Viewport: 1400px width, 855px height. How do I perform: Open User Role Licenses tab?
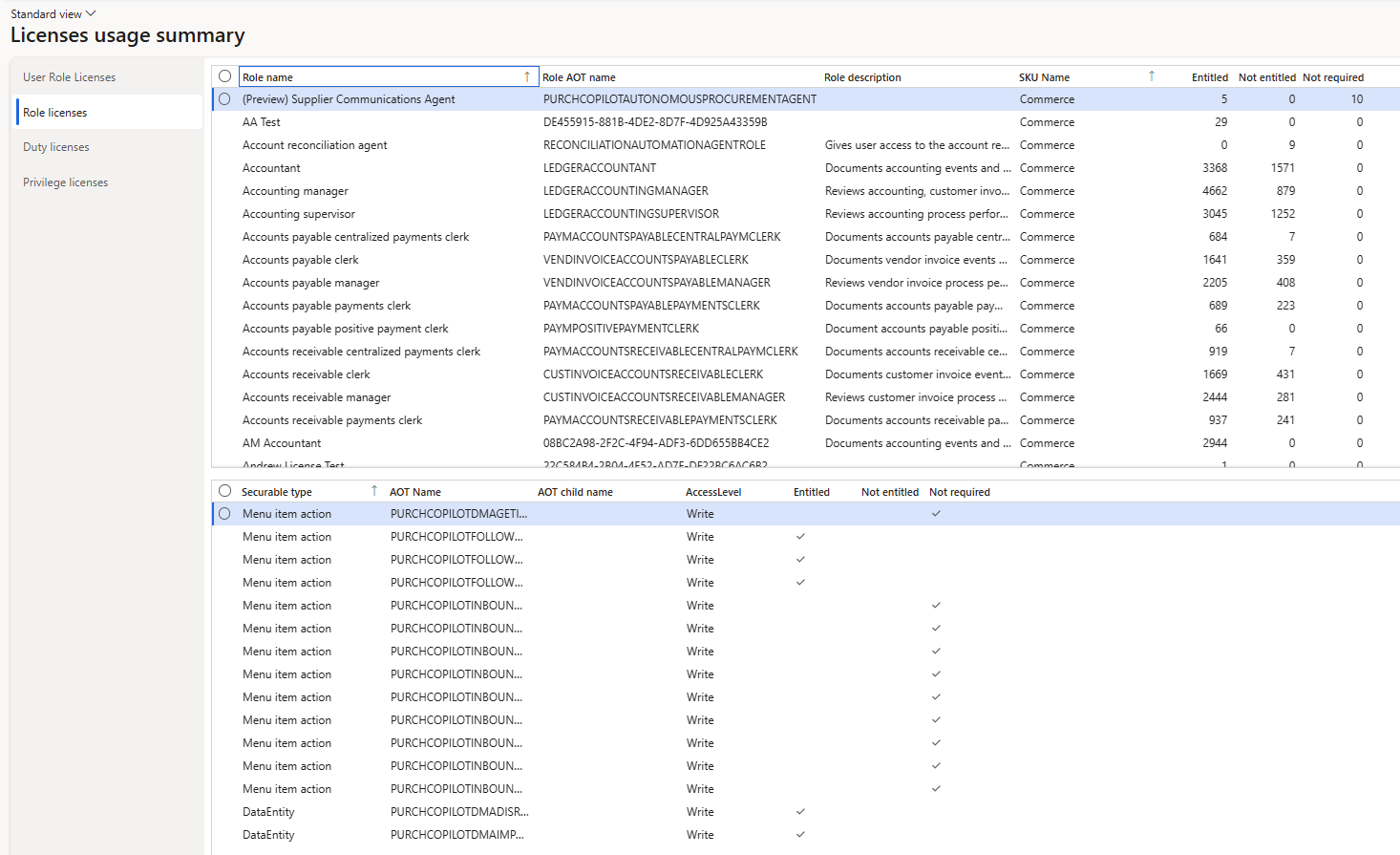(70, 77)
